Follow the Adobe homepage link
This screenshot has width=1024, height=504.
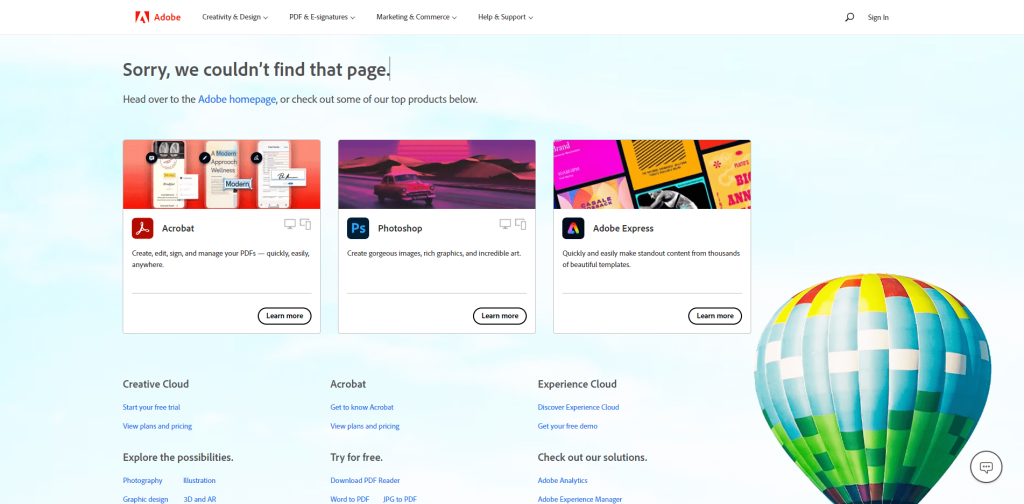tap(237, 99)
